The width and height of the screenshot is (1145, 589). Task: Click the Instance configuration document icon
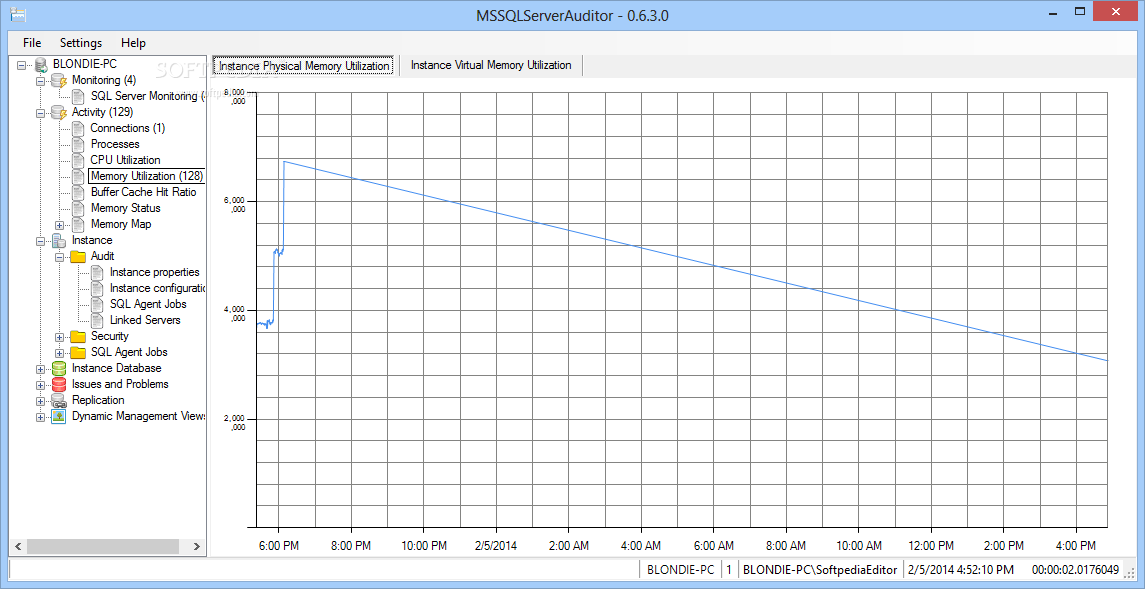click(97, 288)
